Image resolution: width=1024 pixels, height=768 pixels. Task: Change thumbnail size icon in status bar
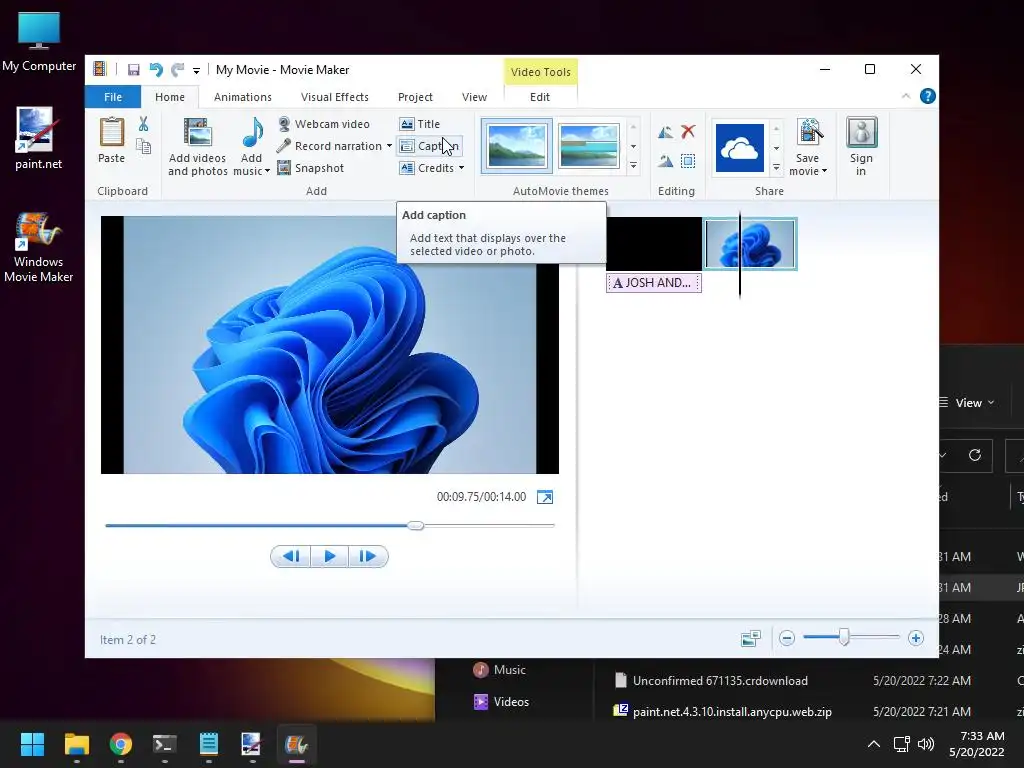pos(751,638)
